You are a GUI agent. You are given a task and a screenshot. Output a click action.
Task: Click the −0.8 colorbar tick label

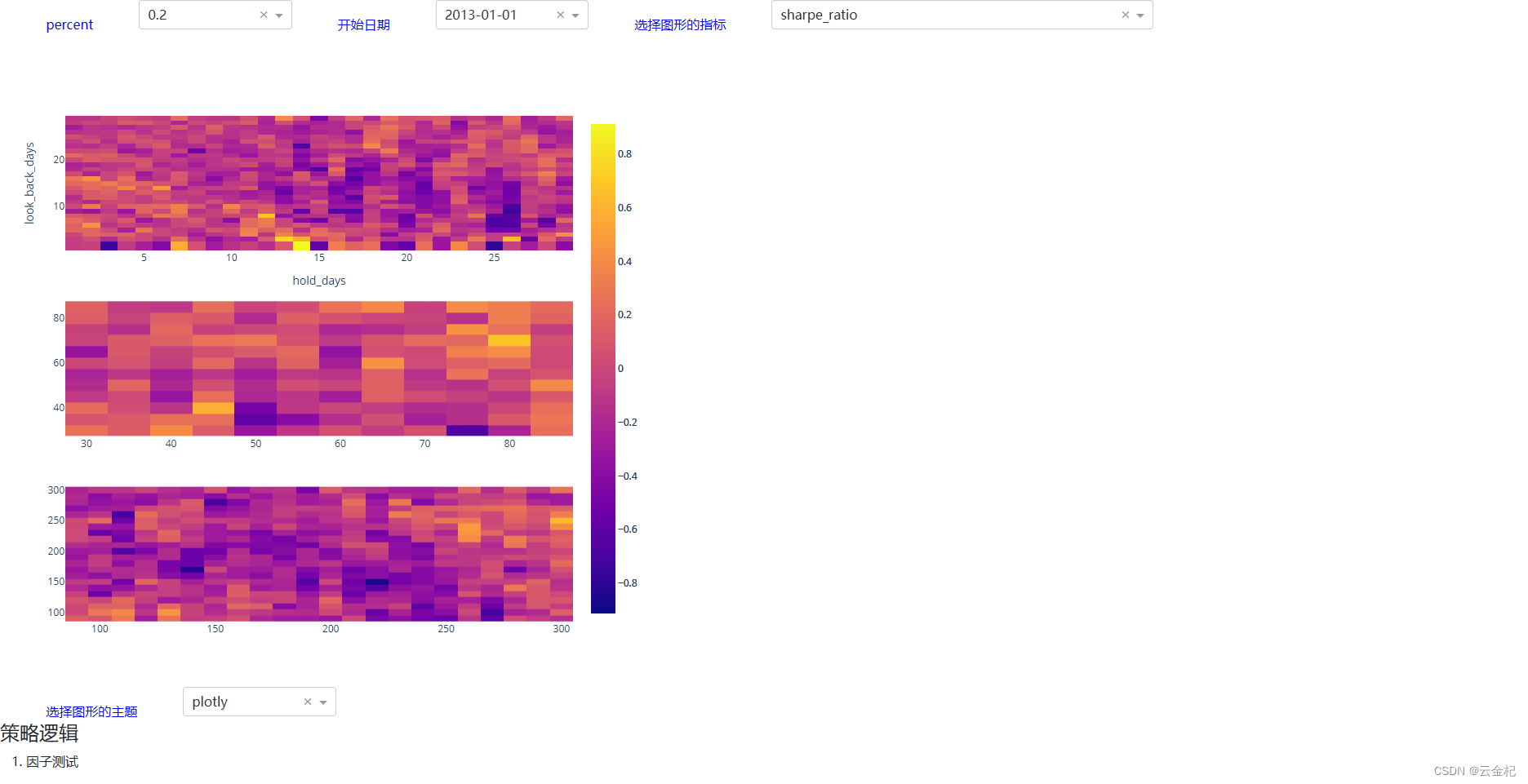628,583
